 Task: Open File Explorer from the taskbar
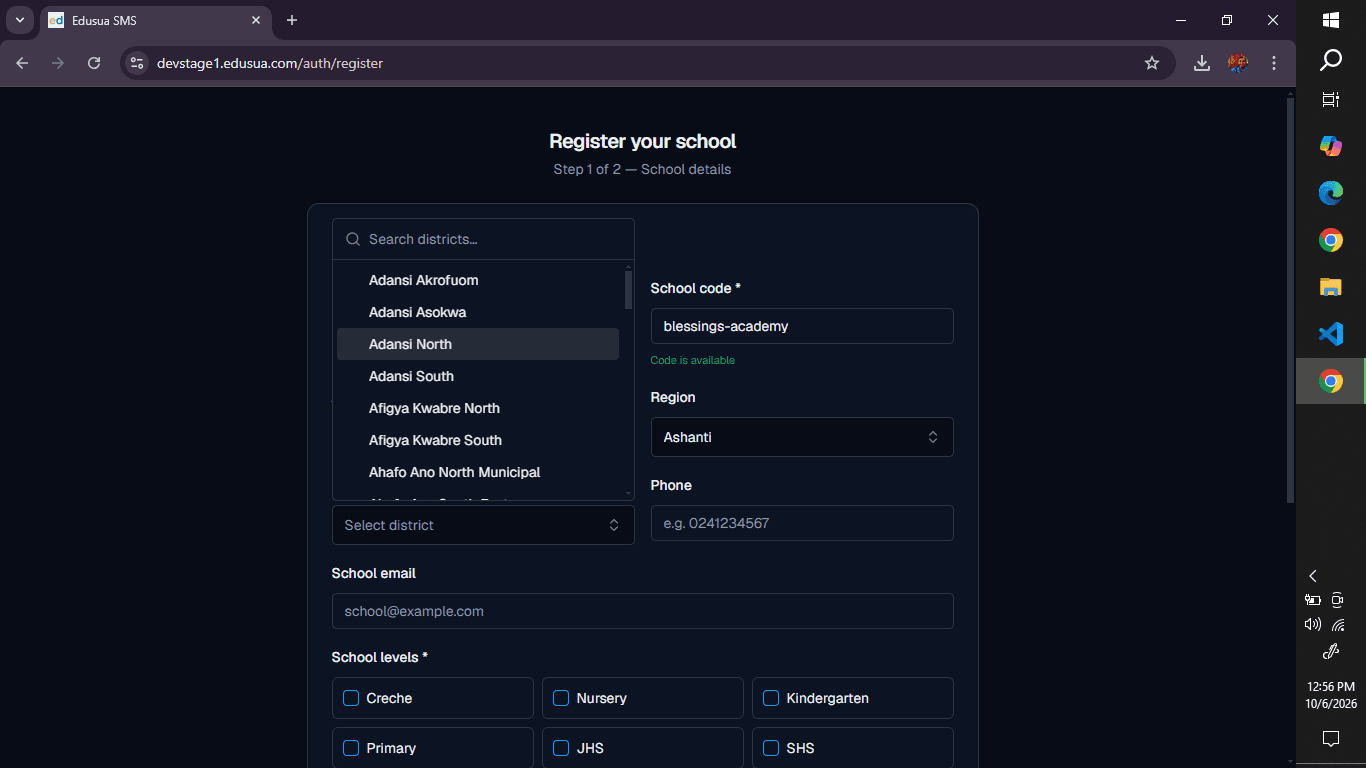point(1331,287)
